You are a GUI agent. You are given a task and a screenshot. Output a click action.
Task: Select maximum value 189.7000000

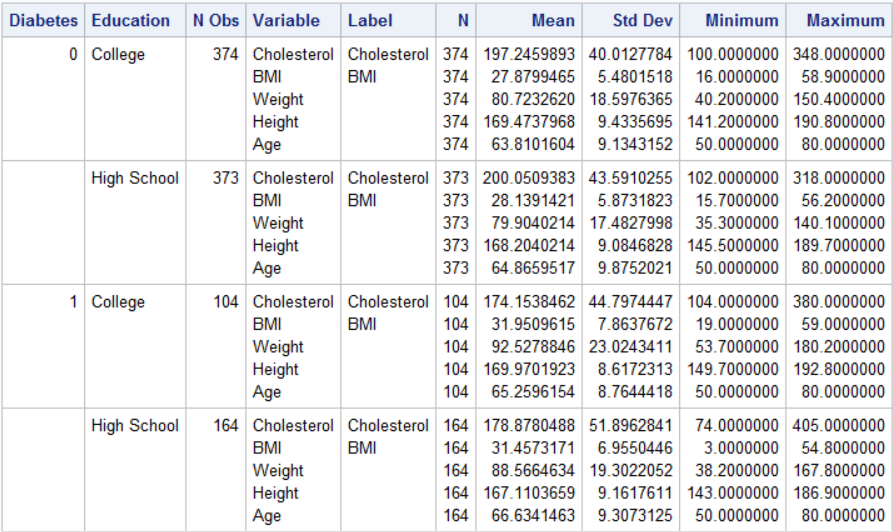[839, 245]
